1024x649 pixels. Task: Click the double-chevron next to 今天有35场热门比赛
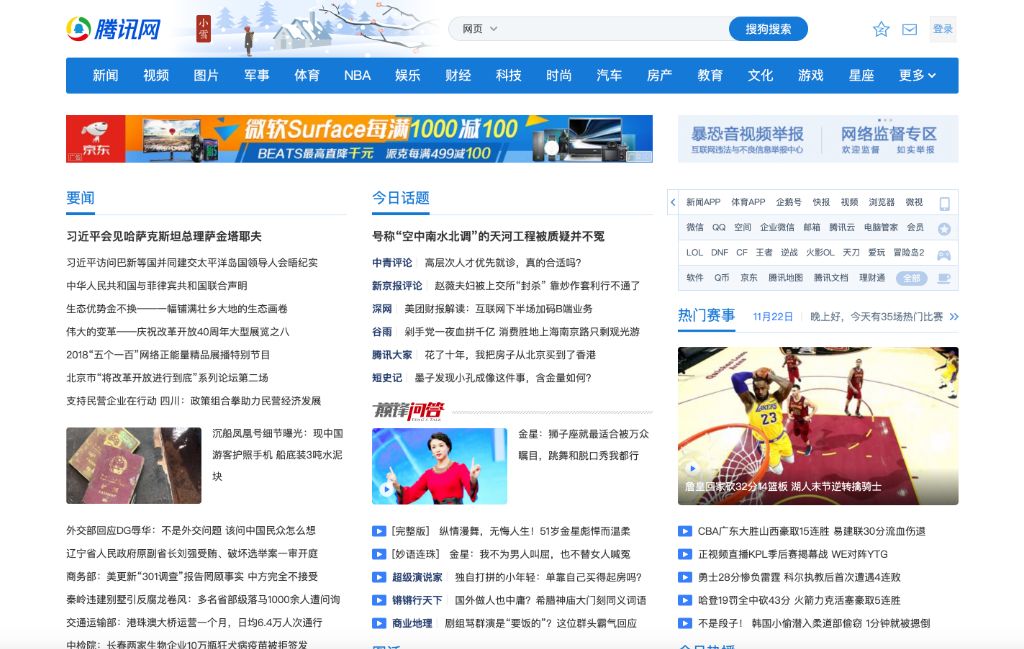pyautogui.click(x=954, y=317)
